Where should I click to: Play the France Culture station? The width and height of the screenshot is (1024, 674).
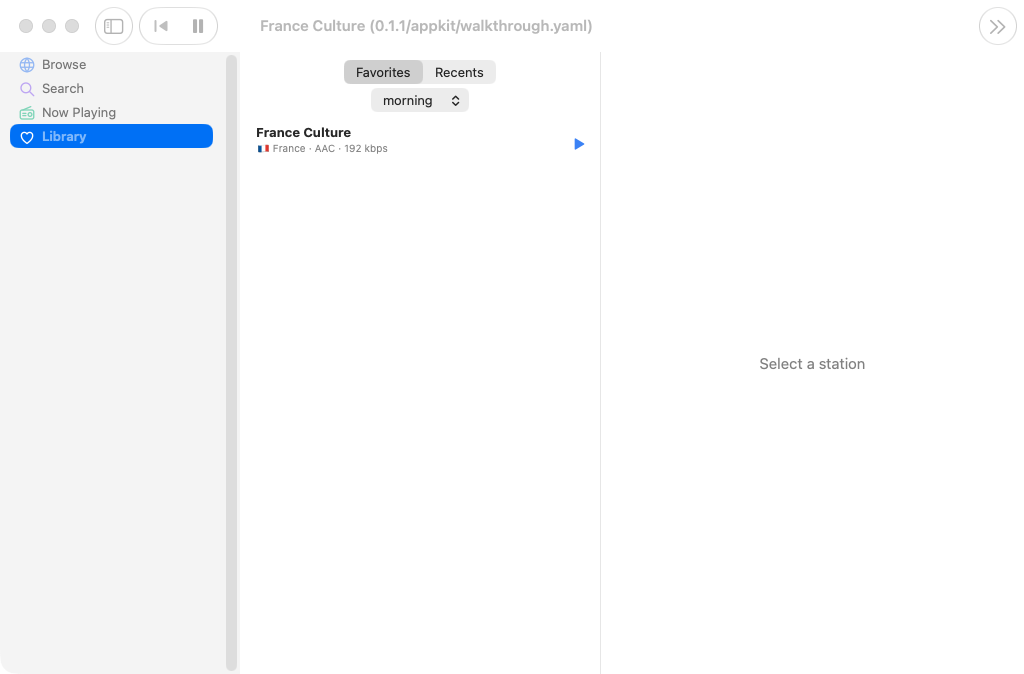pos(579,144)
